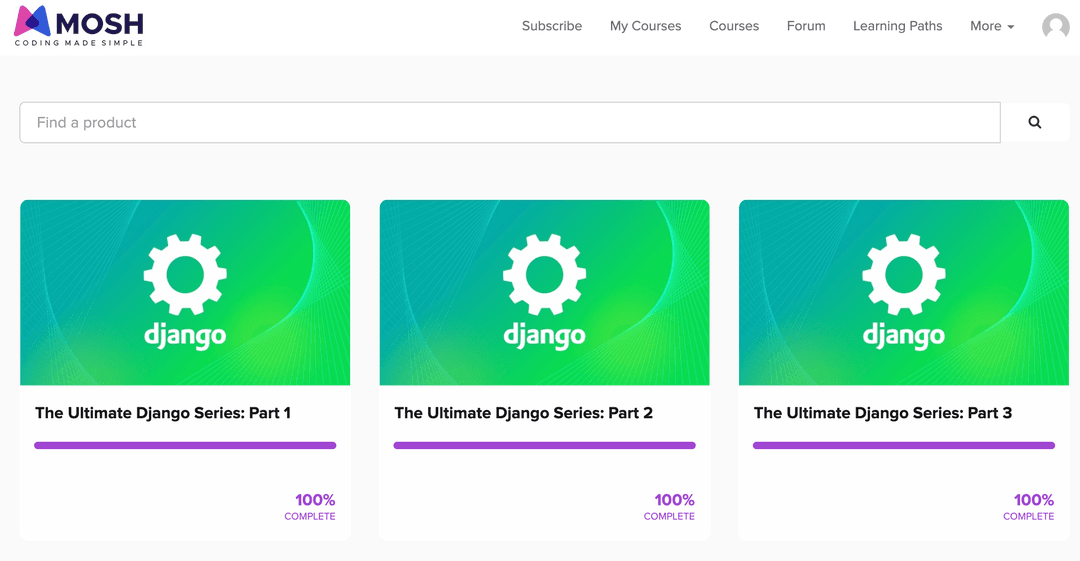
Task: Go to My Courses
Action: [x=645, y=26]
